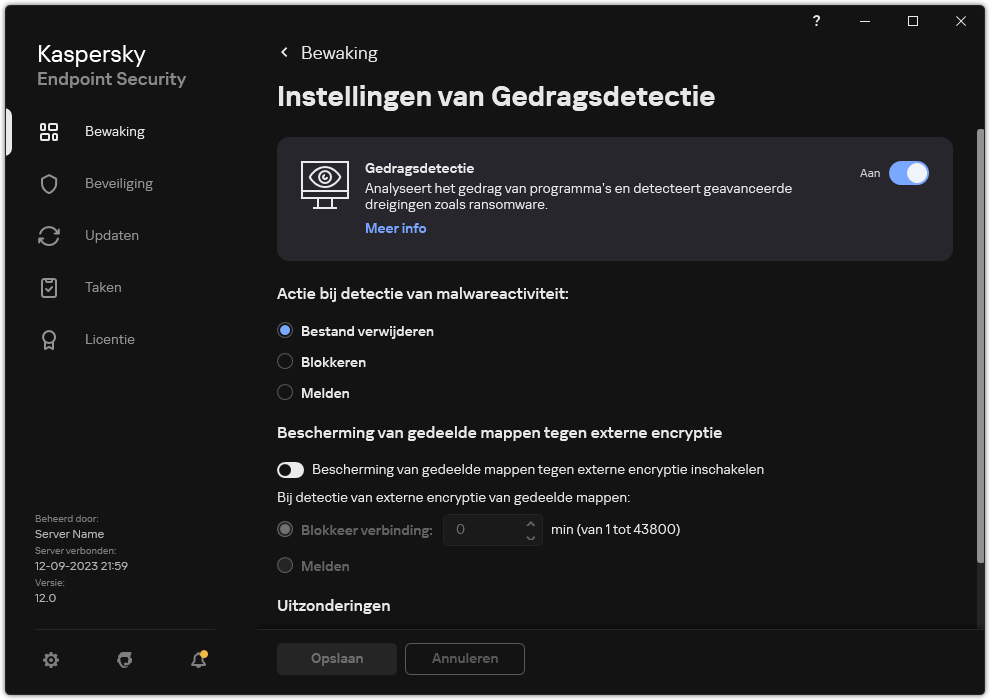Open notifications via the bell icon
Screen dimensions: 990x700
tap(197, 660)
